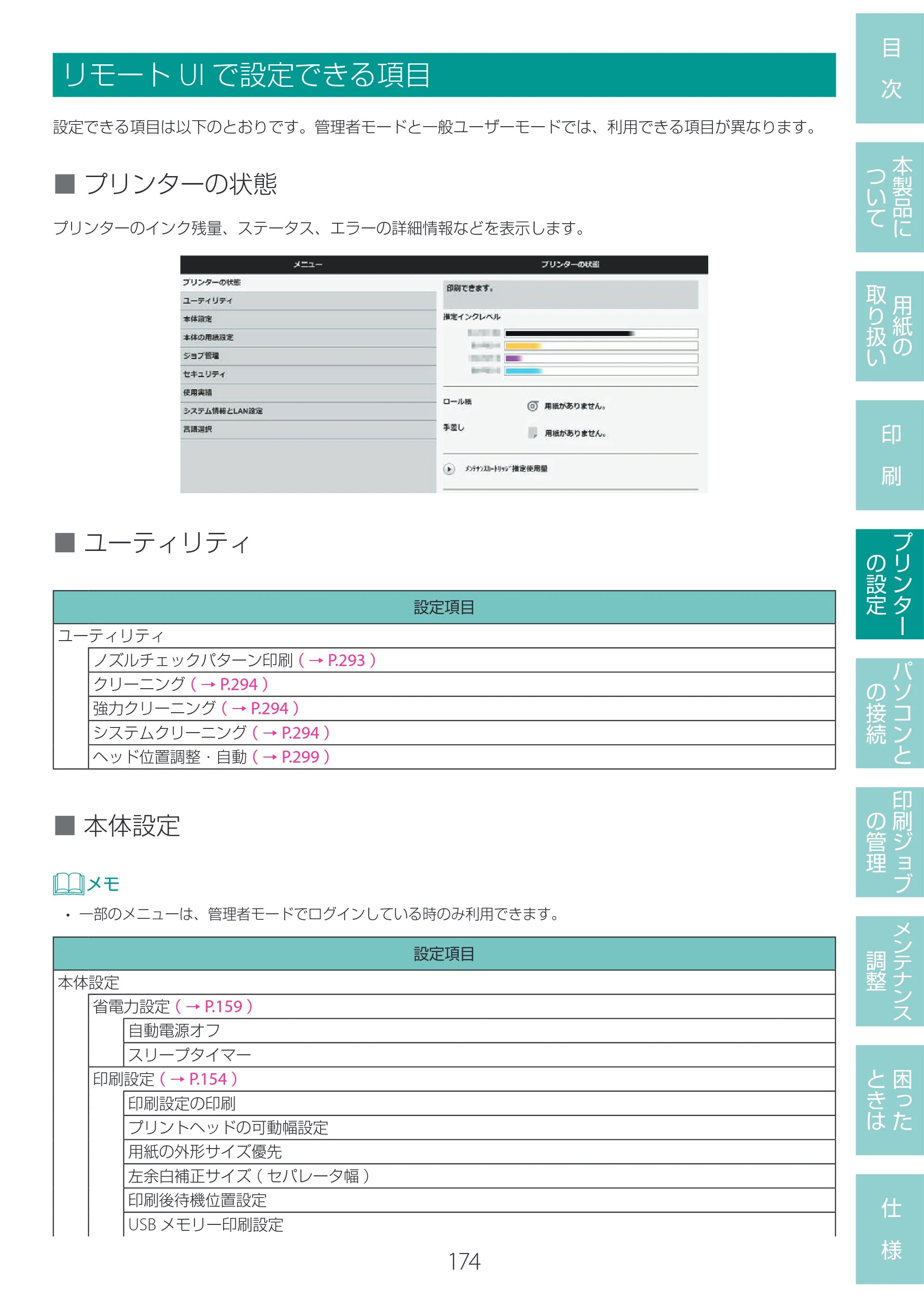Viewport: 924px width, 1308px height.
Task: Click the スリープタイマー table row
Action: 480,1055
